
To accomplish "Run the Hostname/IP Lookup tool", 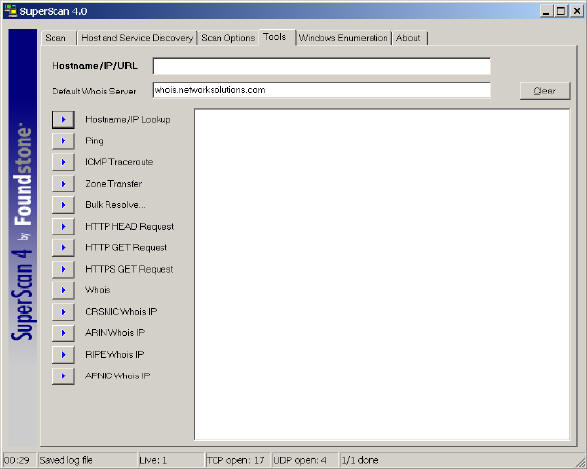I will pyautogui.click(x=63, y=120).
